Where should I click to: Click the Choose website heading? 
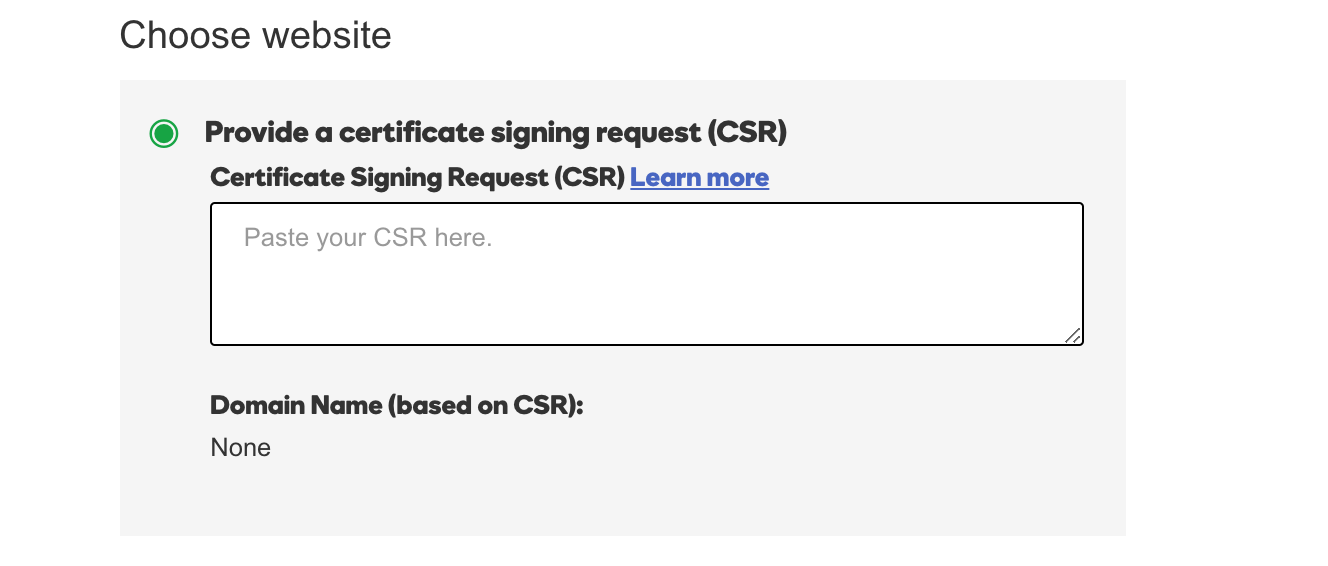point(255,36)
